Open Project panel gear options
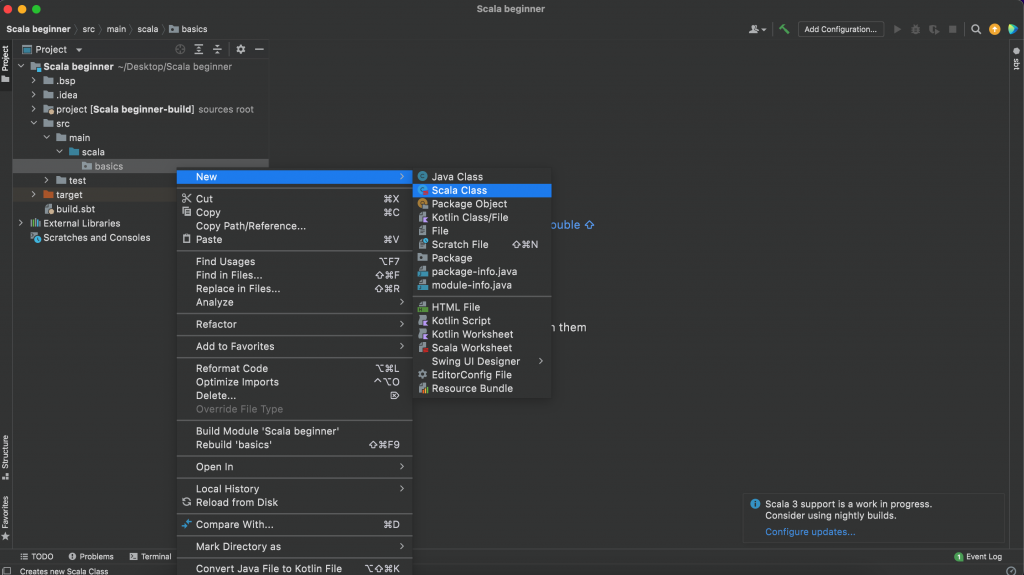The image size is (1024, 575). [240, 49]
